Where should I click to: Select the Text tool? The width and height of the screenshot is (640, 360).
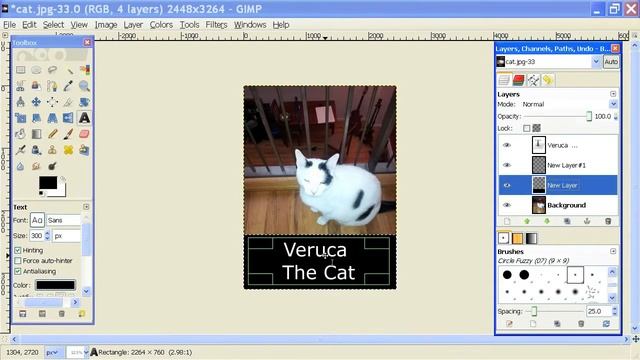coord(84,118)
